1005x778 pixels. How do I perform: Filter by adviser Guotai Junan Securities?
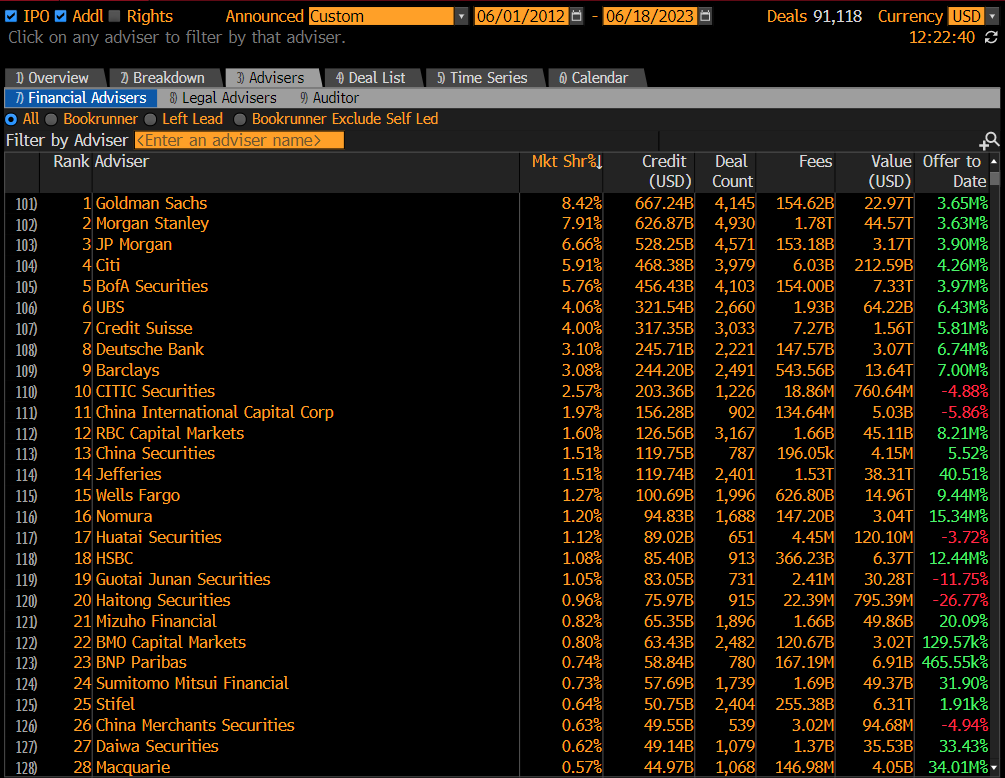coord(183,579)
